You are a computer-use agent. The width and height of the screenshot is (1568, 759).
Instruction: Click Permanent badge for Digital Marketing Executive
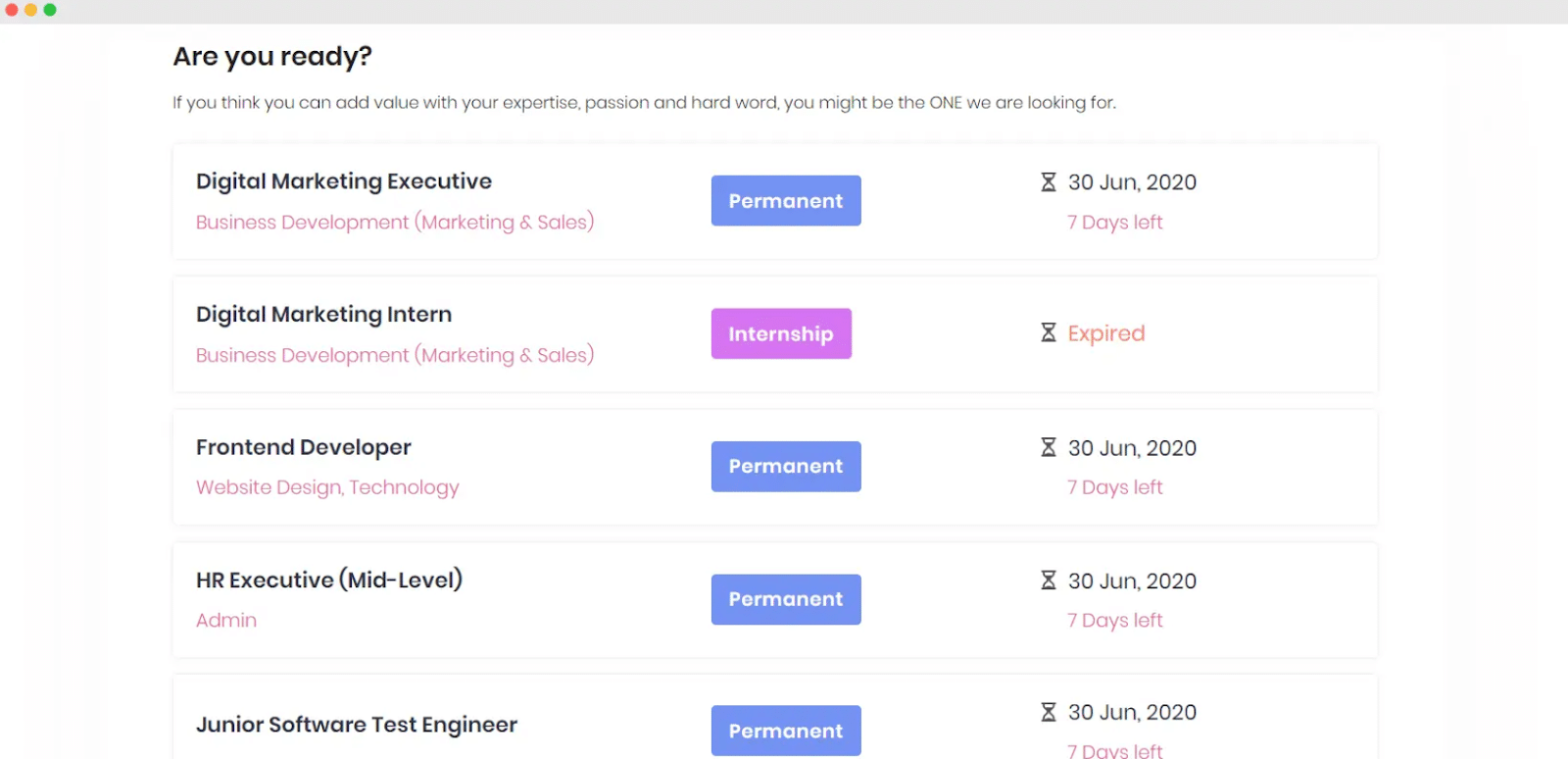(786, 201)
